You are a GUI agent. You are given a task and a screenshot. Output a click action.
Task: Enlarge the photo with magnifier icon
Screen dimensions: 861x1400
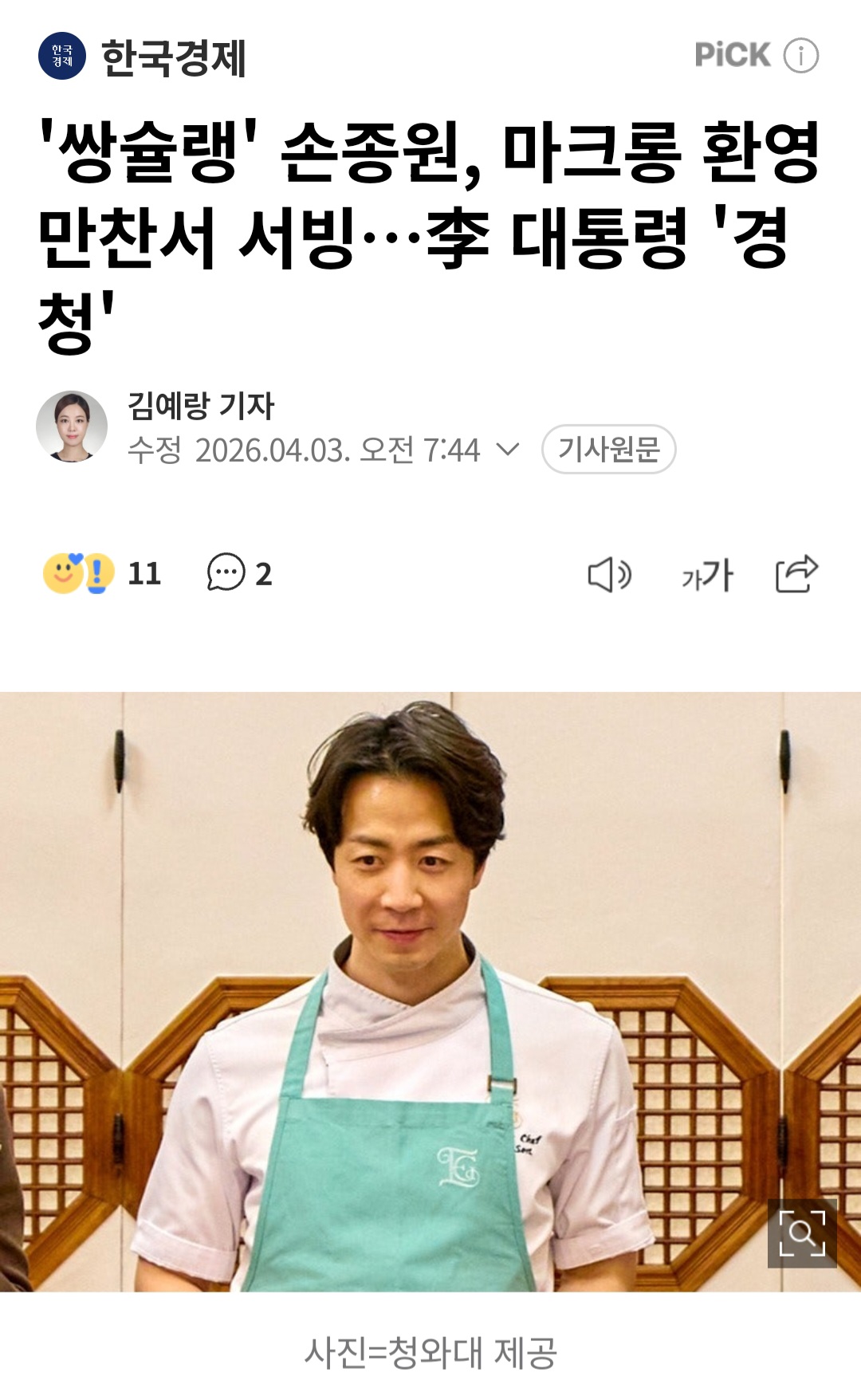[x=802, y=1233]
